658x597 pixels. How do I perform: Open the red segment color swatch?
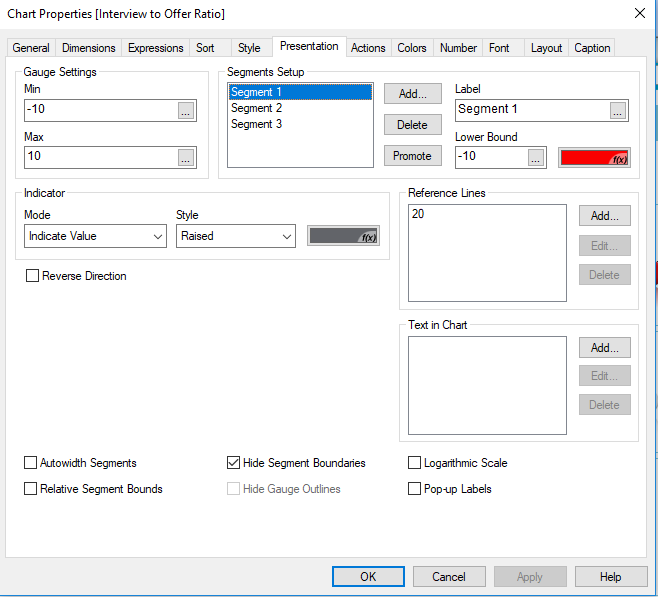tap(594, 158)
